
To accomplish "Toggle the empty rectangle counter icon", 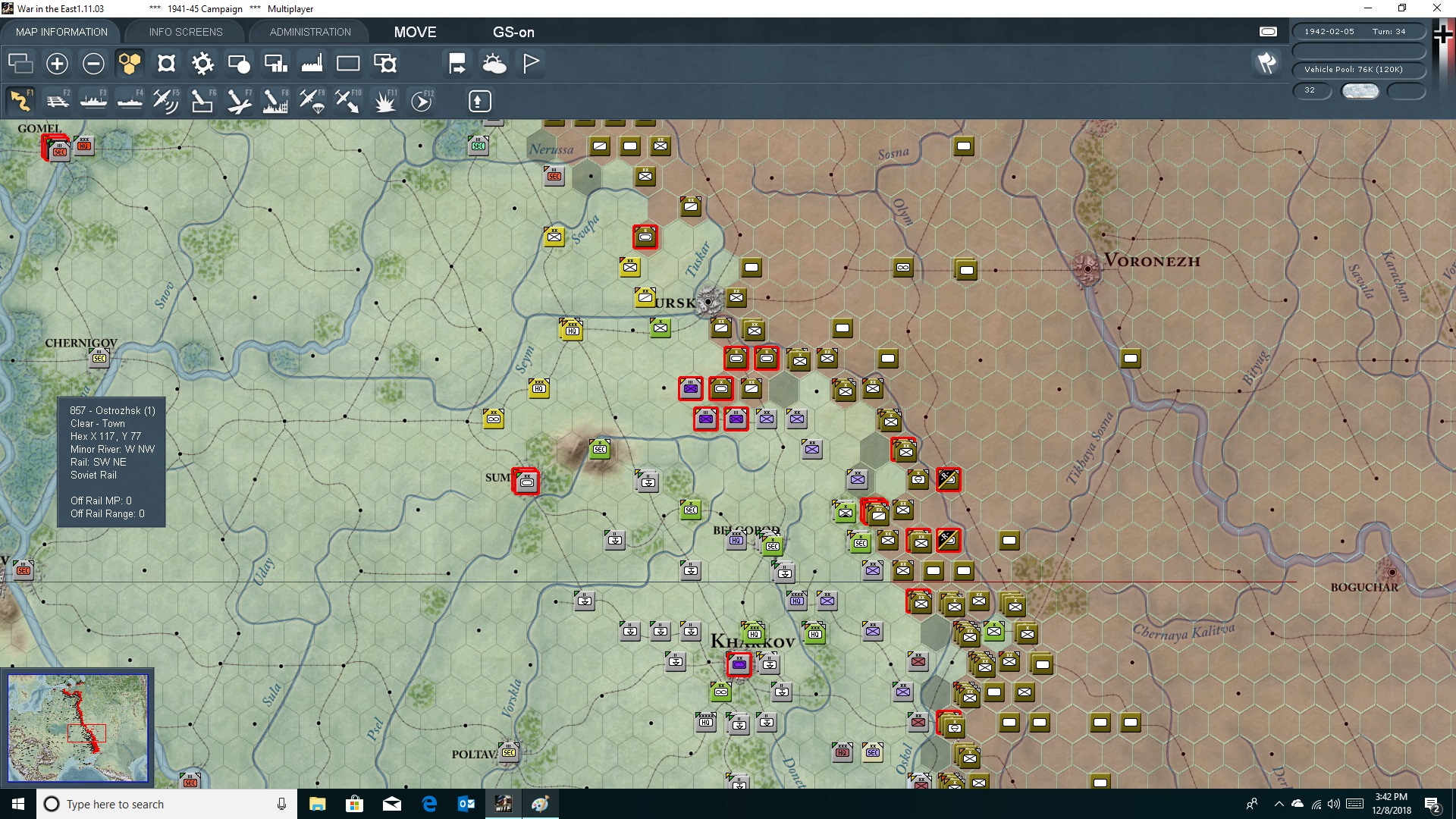I will (348, 64).
